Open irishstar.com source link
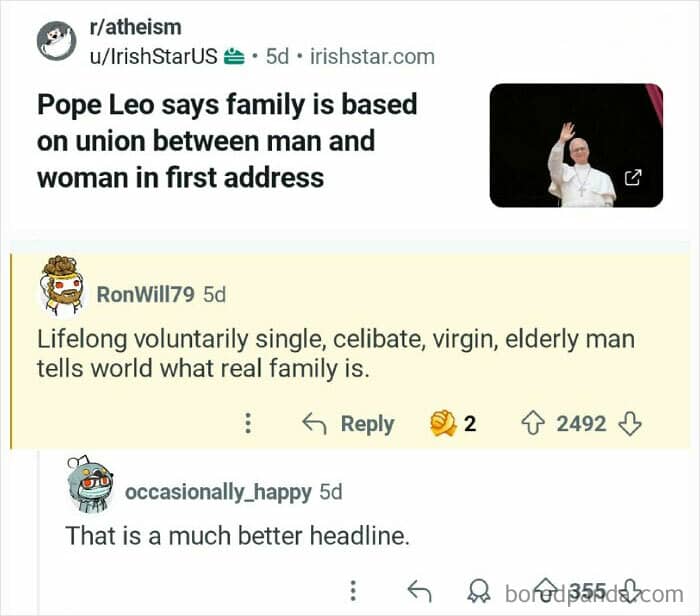Viewport: 700px width, 616px height. (372, 57)
